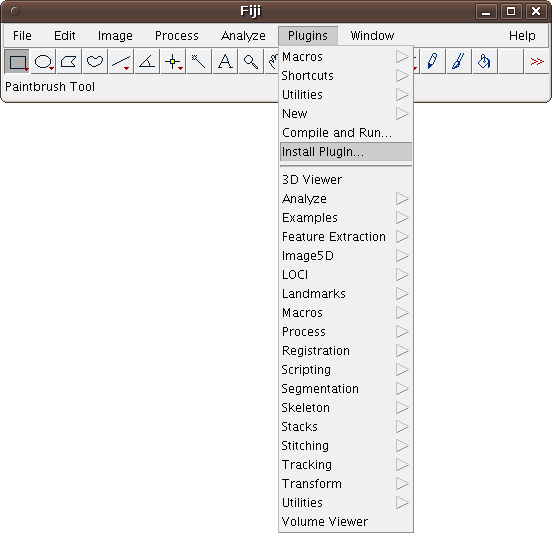
Task: Select the Angle tool
Action: tap(147, 62)
